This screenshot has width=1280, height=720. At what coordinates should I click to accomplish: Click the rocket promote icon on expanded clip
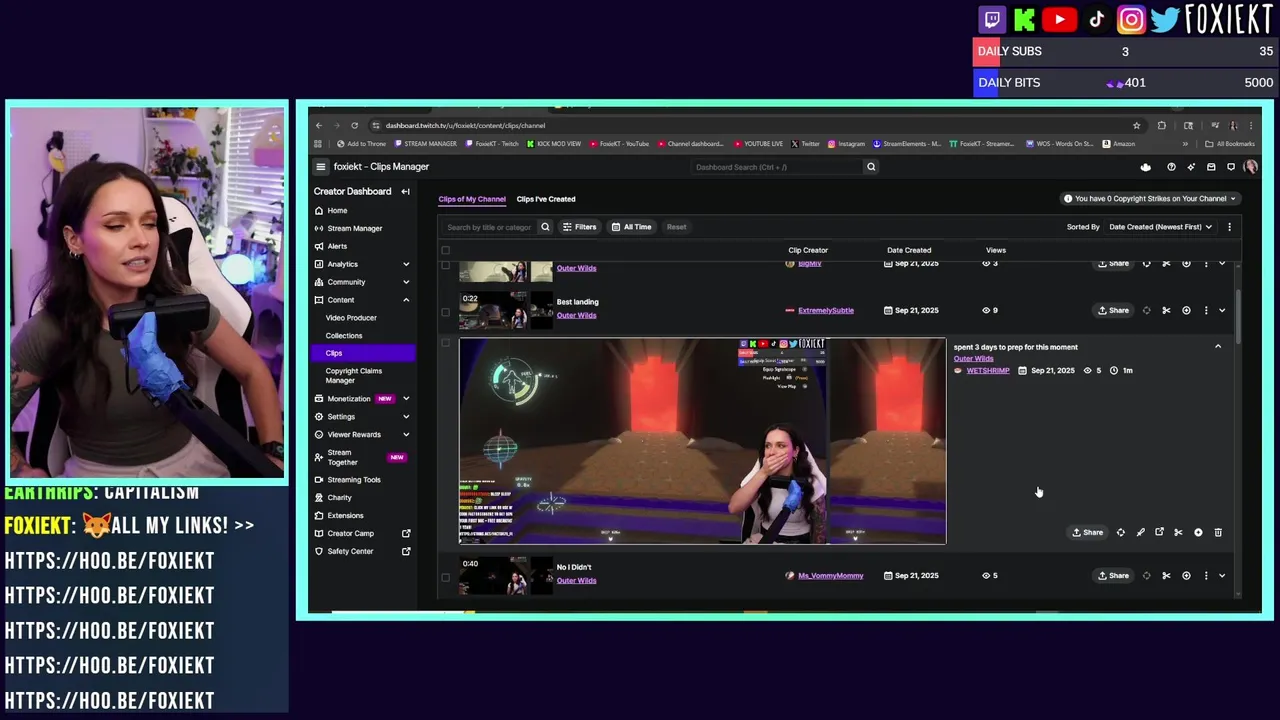pyautogui.click(x=1140, y=533)
